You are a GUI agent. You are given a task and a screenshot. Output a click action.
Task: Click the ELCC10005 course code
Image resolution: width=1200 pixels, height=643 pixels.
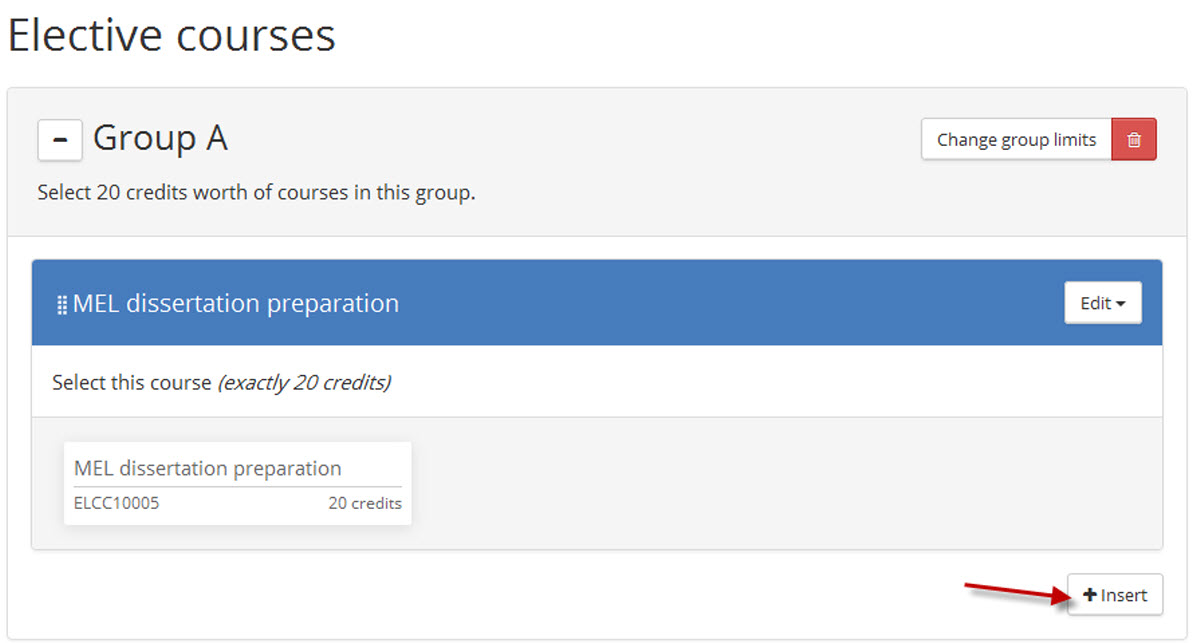[x=116, y=503]
